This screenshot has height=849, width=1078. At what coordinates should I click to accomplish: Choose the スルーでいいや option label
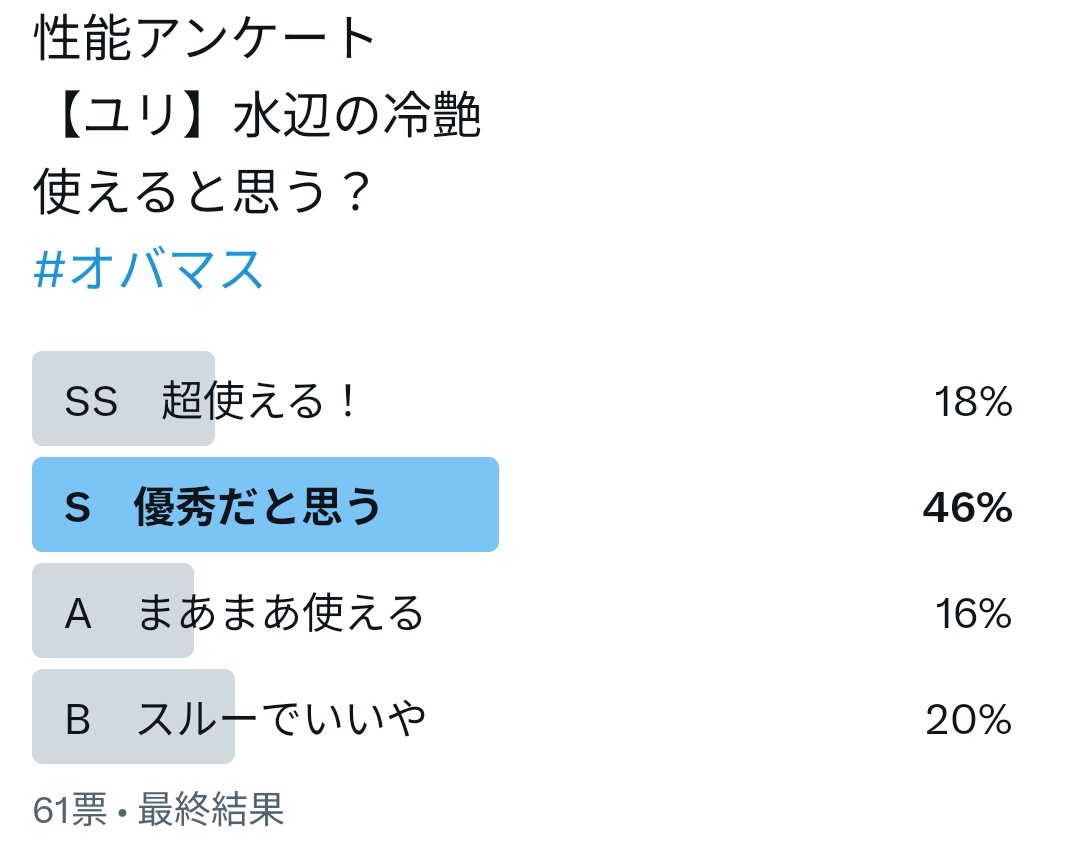click(281, 718)
